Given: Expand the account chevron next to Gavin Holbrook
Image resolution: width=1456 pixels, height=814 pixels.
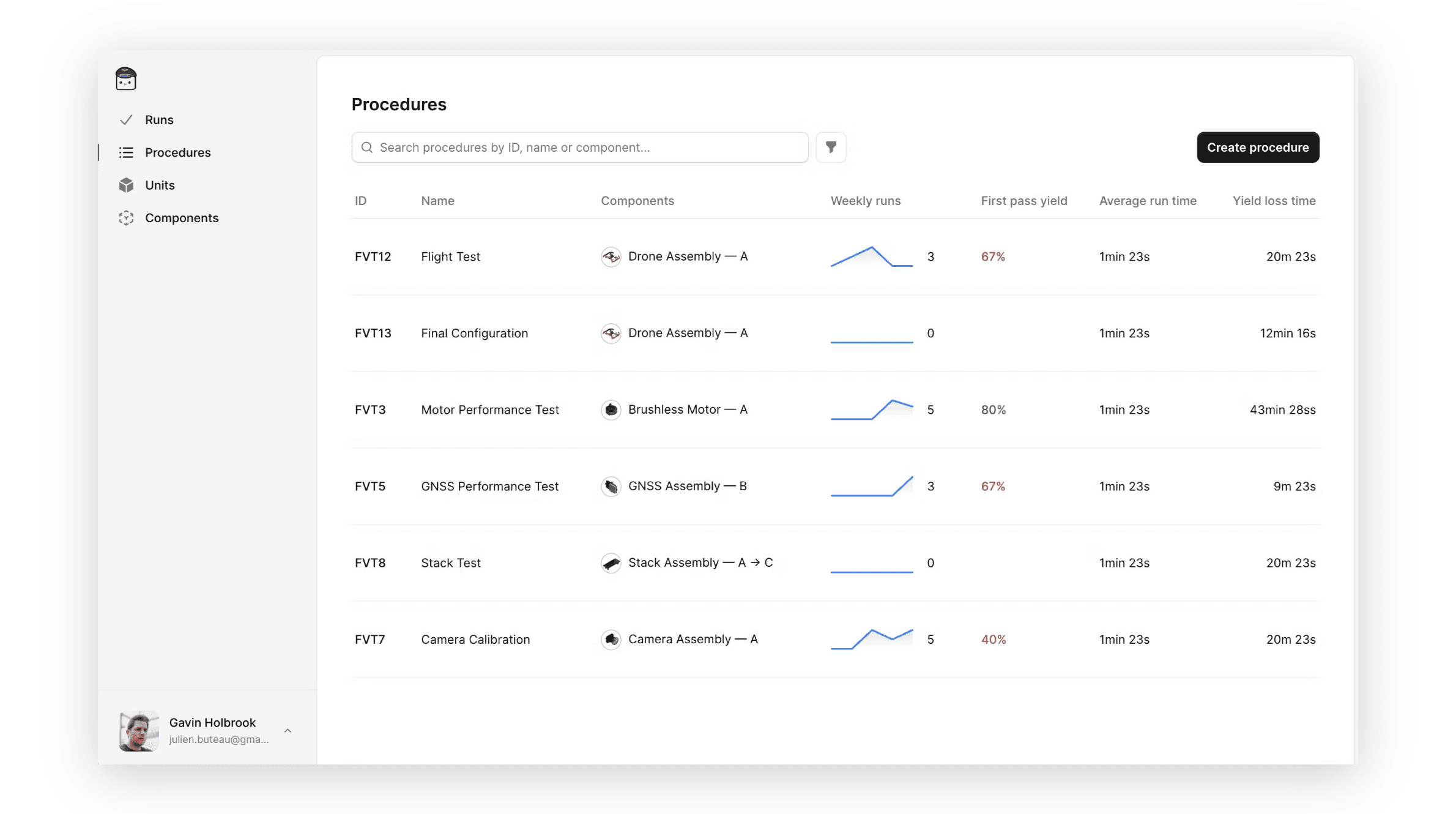Looking at the screenshot, I should 288,730.
